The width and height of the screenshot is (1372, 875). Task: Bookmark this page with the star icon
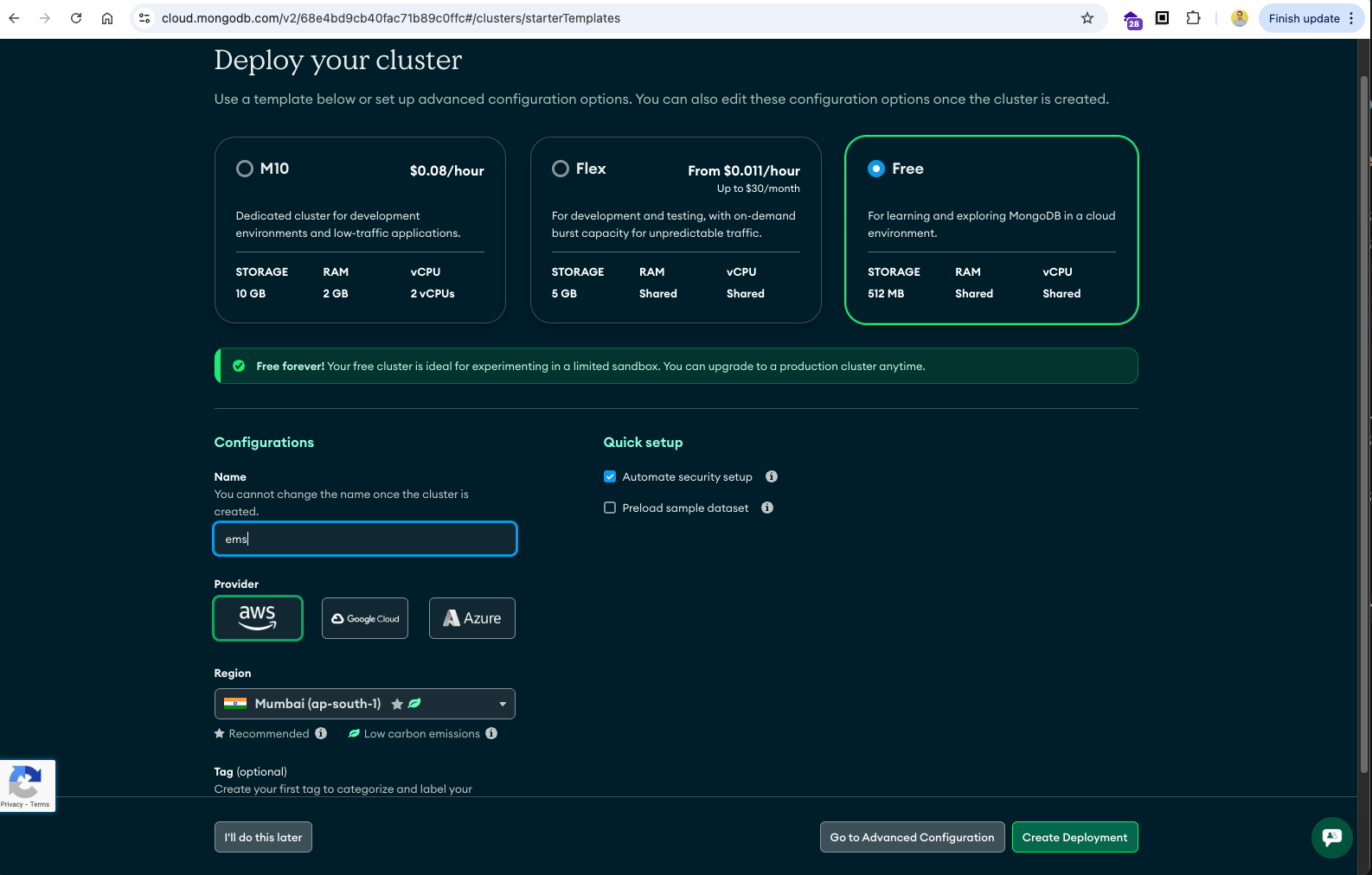pos(1087,18)
